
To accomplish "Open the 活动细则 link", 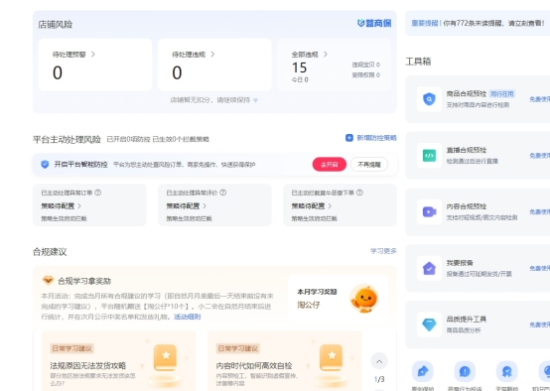I will [x=187, y=317].
